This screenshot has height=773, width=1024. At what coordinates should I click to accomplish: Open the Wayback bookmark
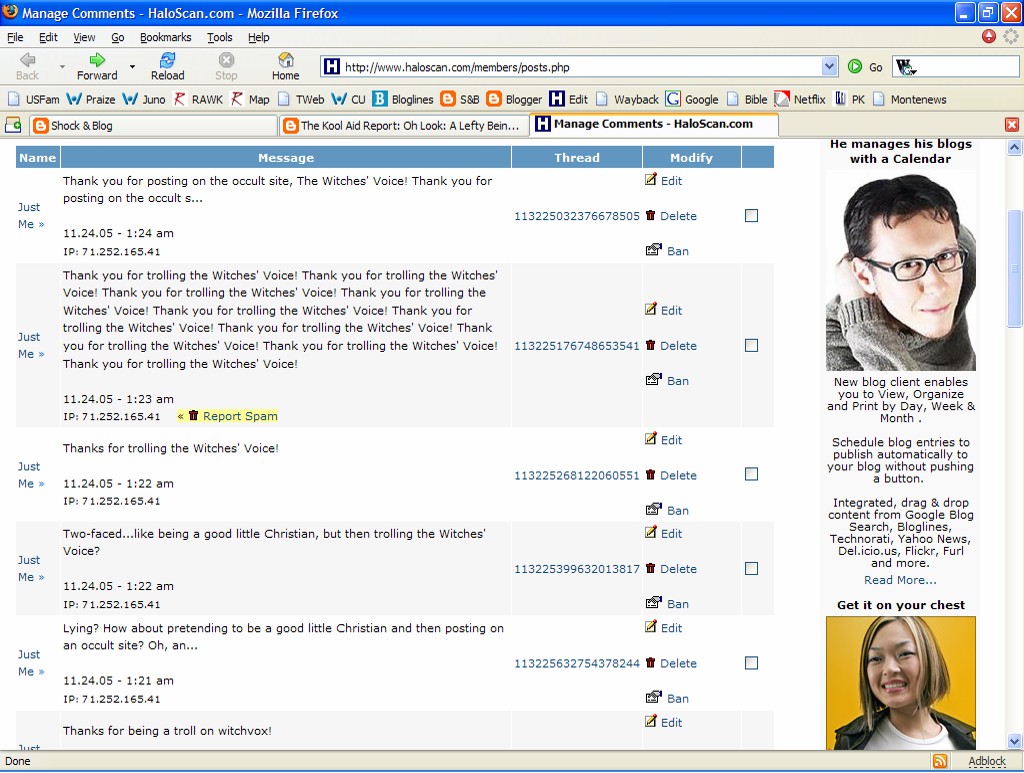627,99
